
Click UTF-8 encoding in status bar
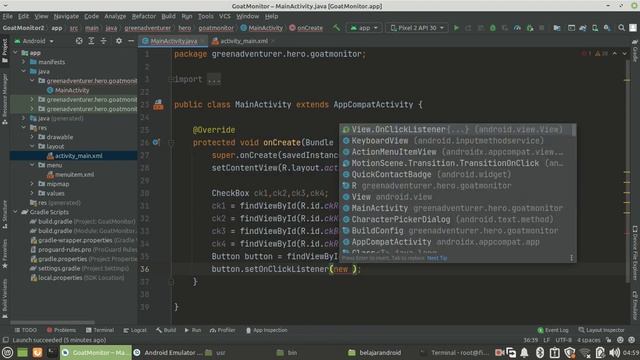[x=564, y=340]
